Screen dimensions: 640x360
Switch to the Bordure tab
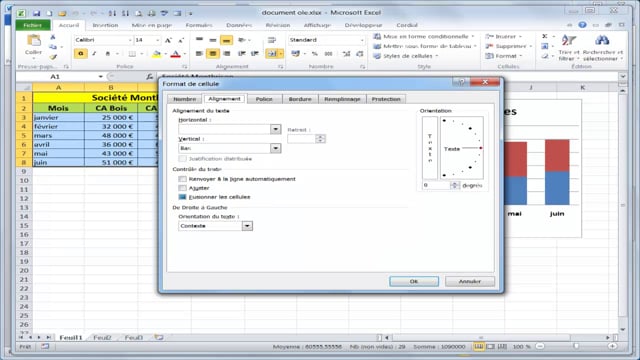click(300, 99)
